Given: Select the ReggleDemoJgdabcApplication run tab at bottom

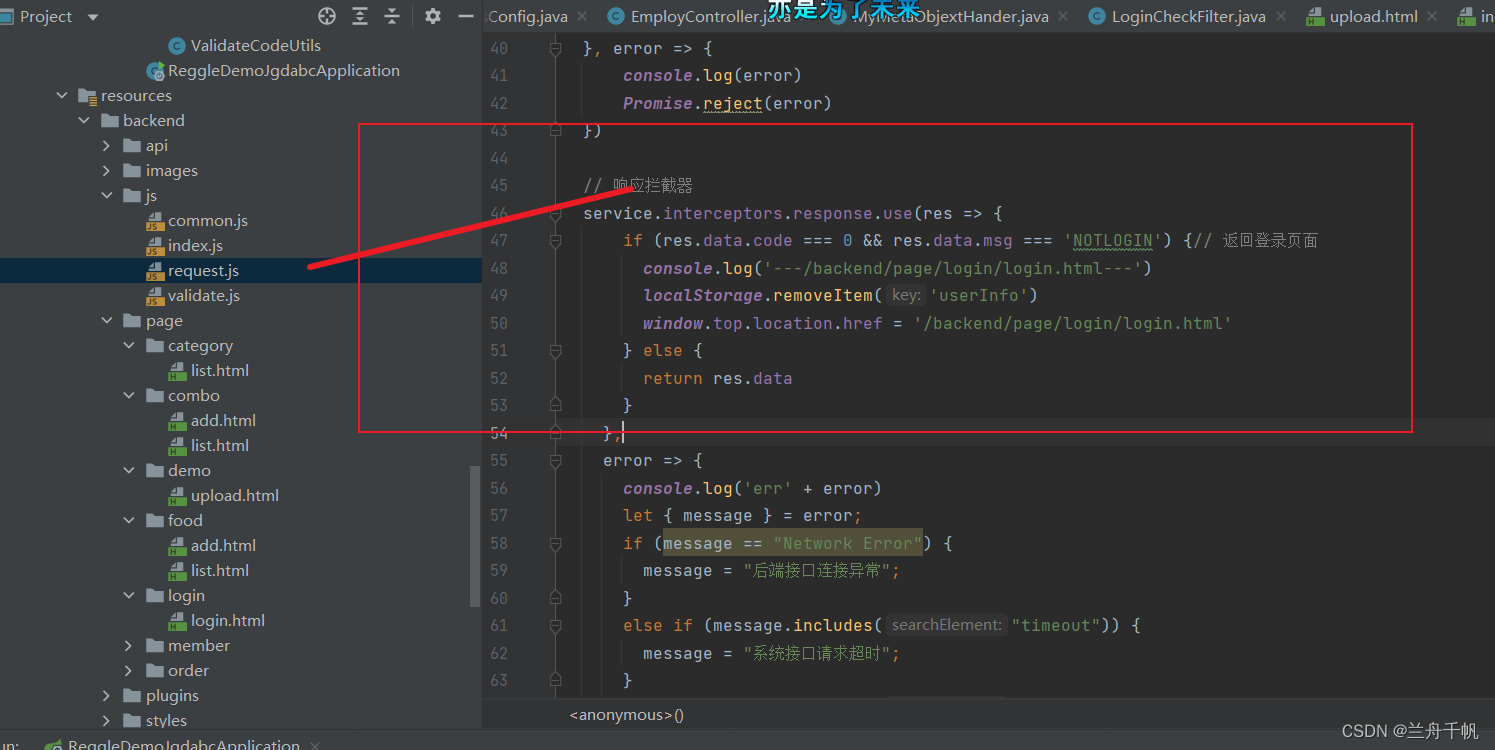Looking at the screenshot, I should pyautogui.click(x=183, y=745).
